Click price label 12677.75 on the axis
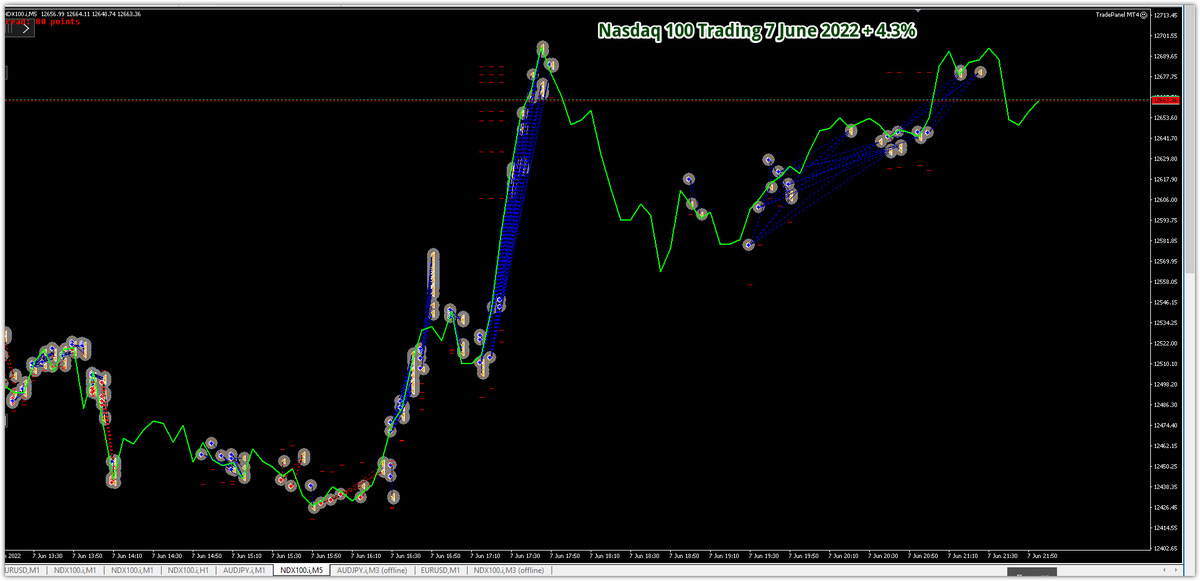 [1164, 77]
